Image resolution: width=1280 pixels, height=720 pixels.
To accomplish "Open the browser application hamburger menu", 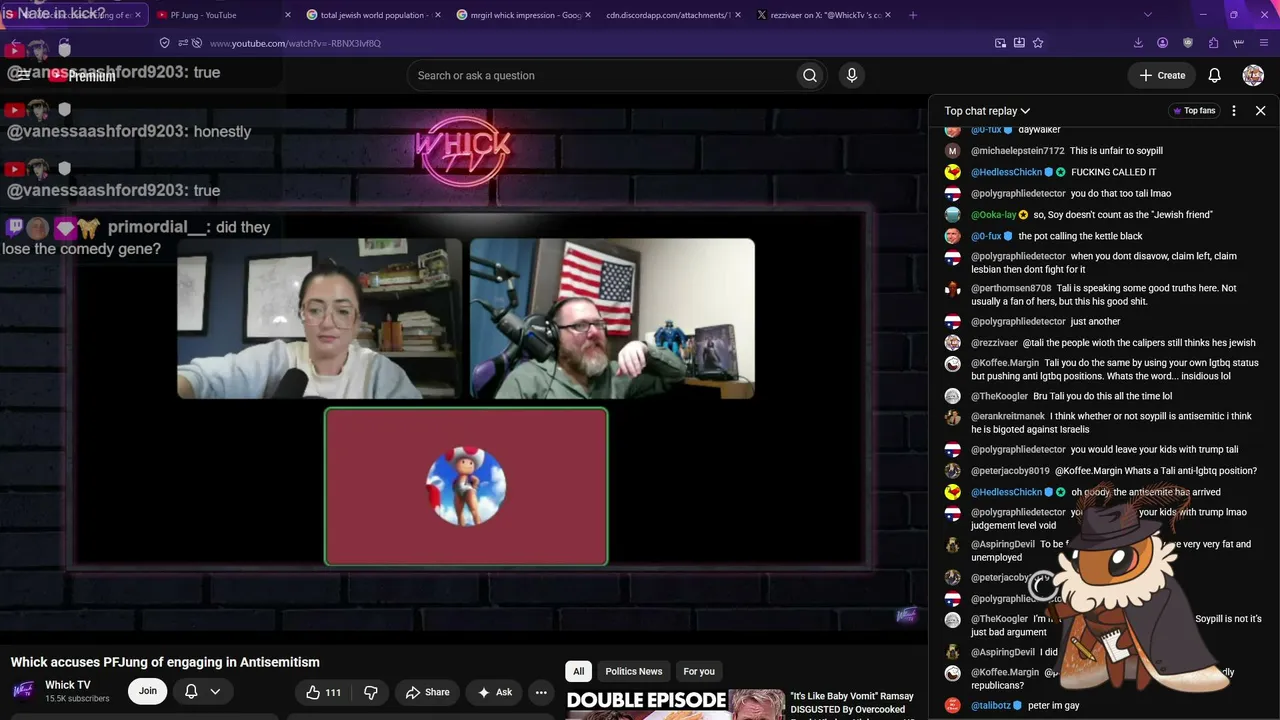I will 1264,43.
